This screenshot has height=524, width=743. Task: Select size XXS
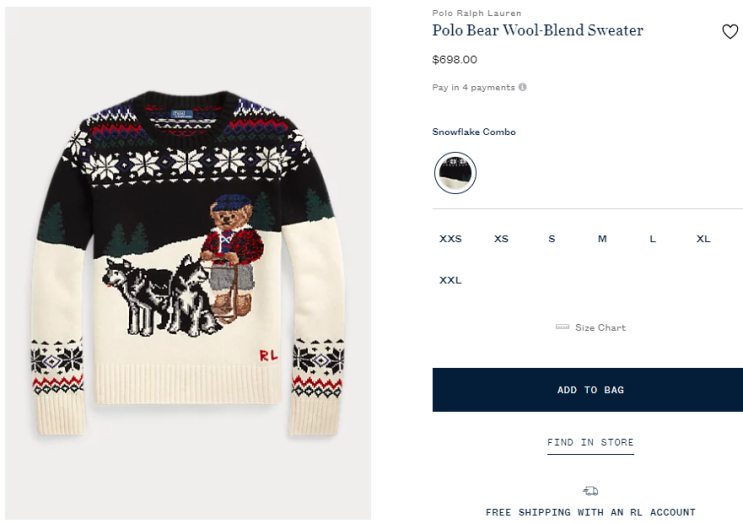[451, 239]
